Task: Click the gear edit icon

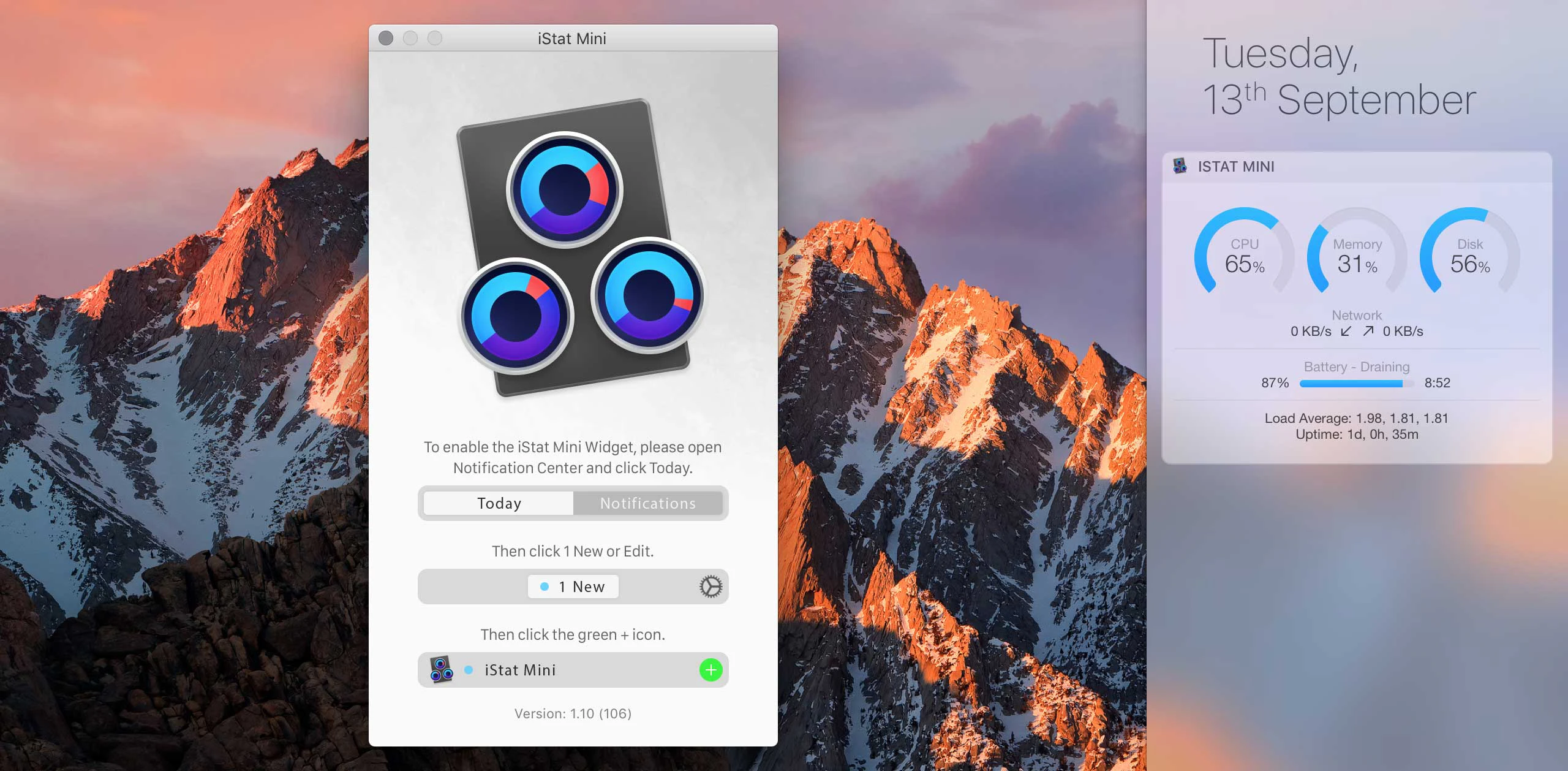Action: click(710, 587)
